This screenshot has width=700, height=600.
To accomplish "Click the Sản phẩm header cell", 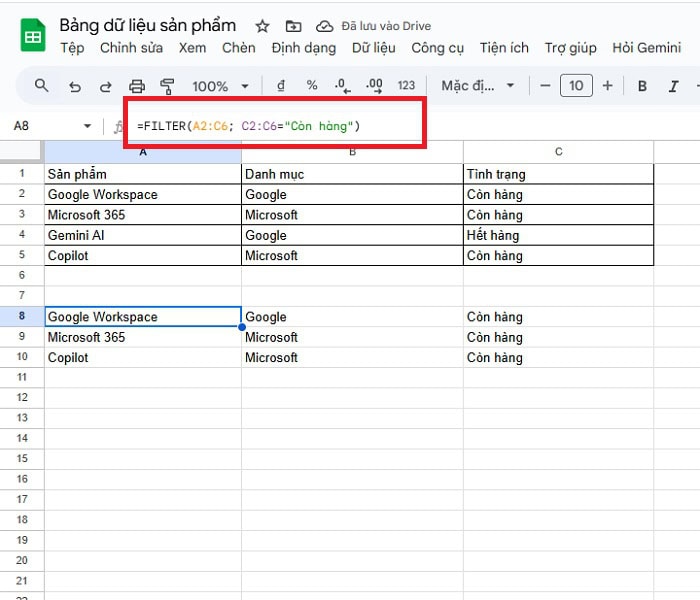I will coord(143,174).
